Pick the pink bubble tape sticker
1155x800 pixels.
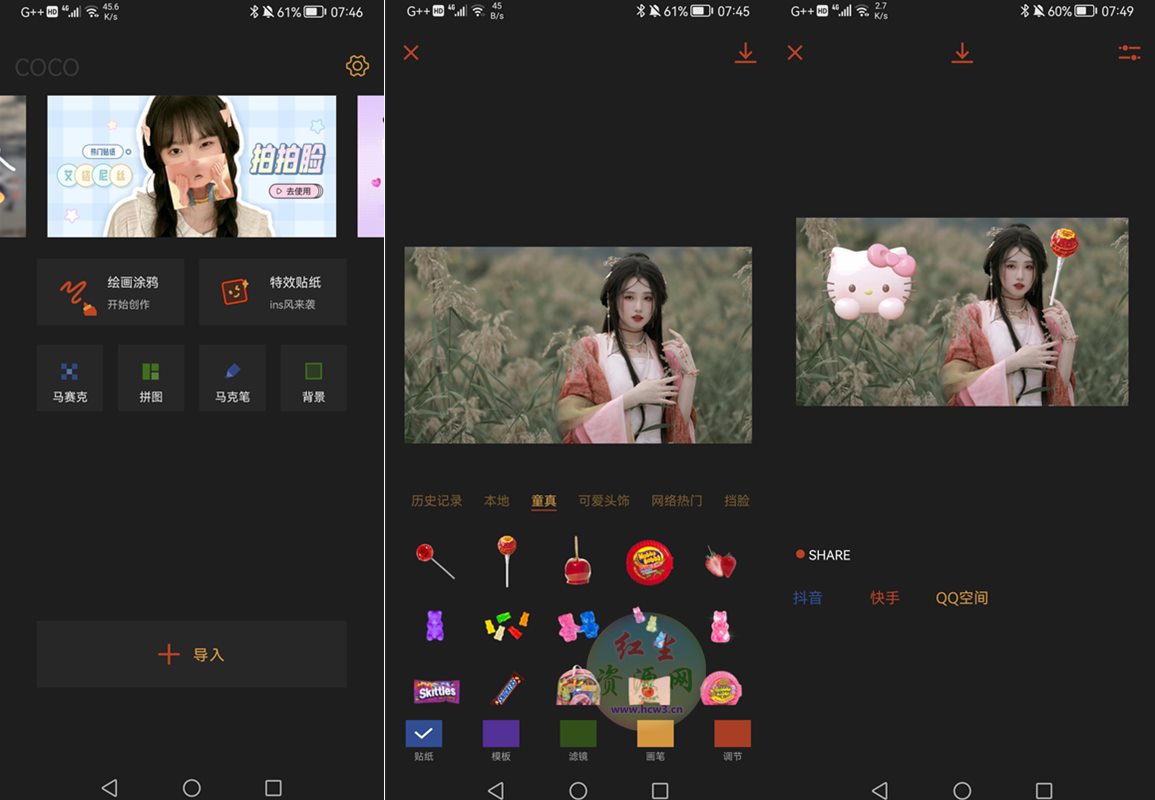point(720,688)
